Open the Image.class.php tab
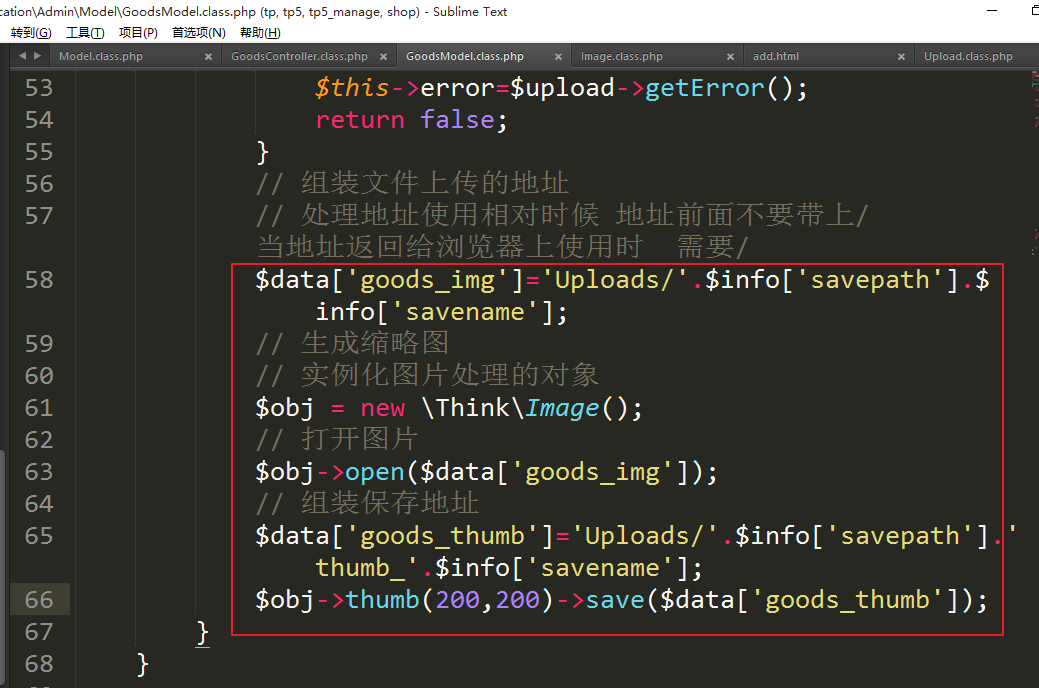 coord(621,57)
